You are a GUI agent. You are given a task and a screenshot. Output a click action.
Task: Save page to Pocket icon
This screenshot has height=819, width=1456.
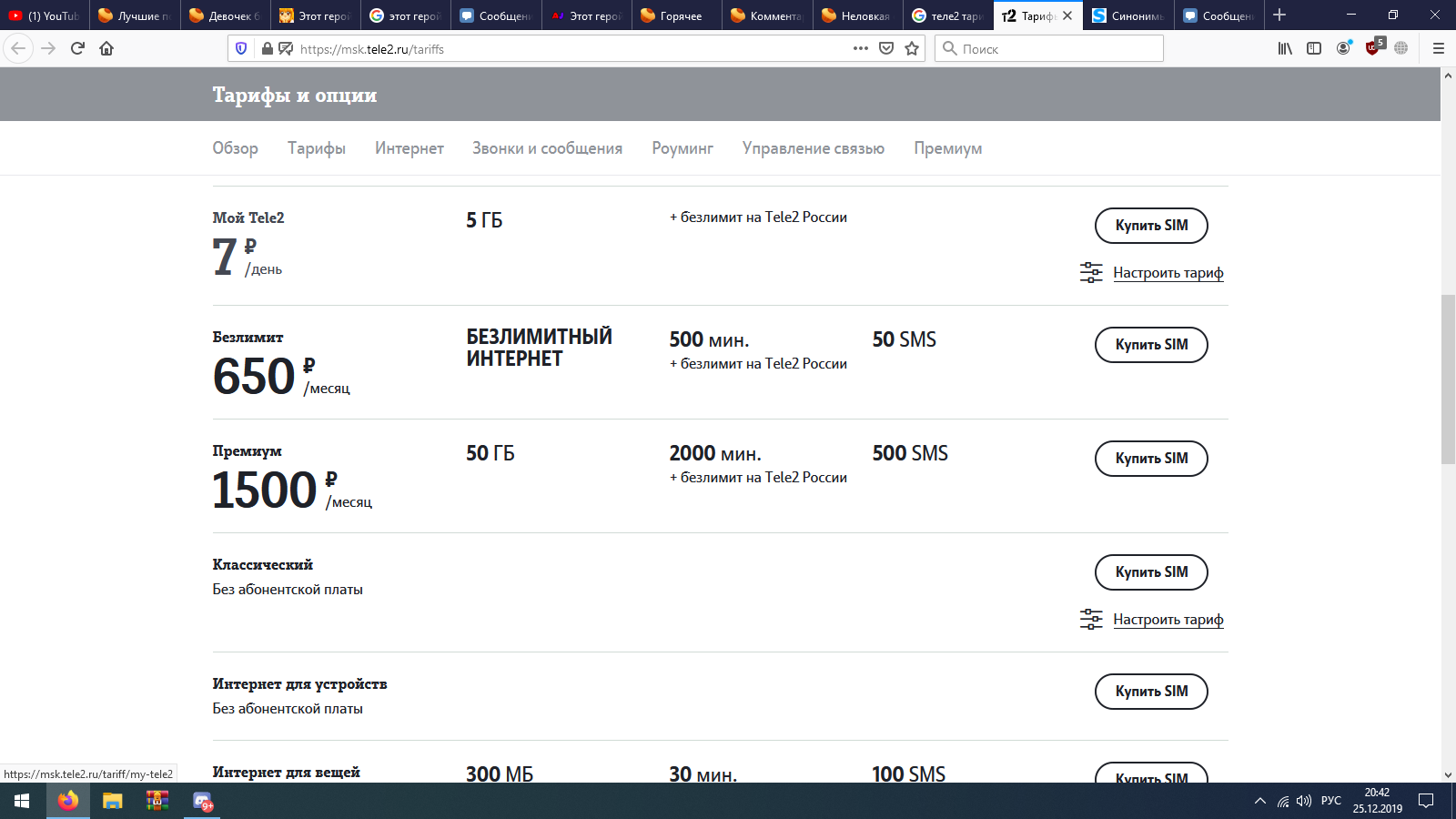click(886, 48)
